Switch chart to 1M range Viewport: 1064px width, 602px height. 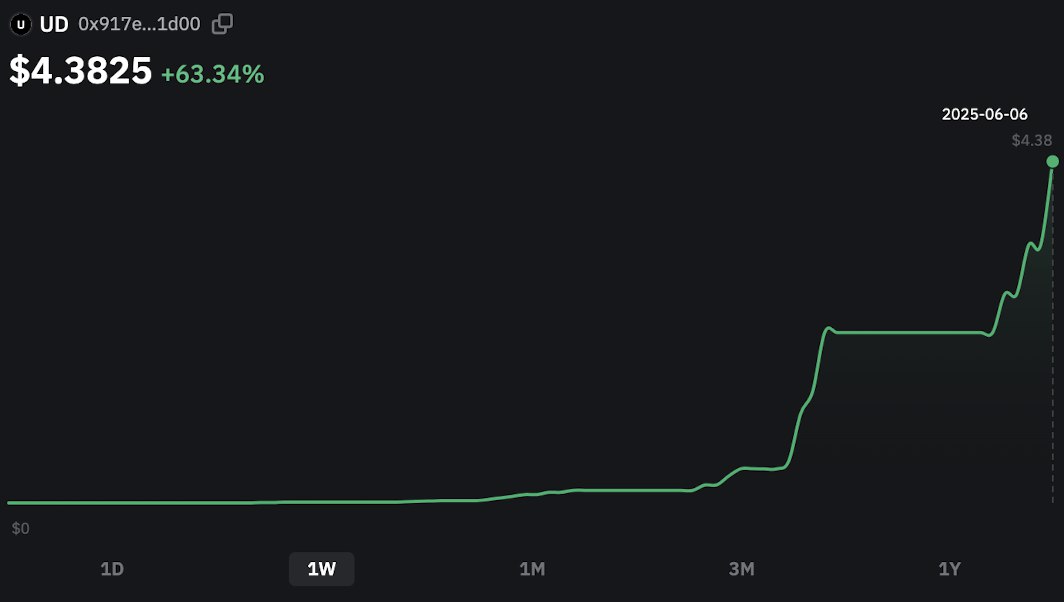[532, 569]
